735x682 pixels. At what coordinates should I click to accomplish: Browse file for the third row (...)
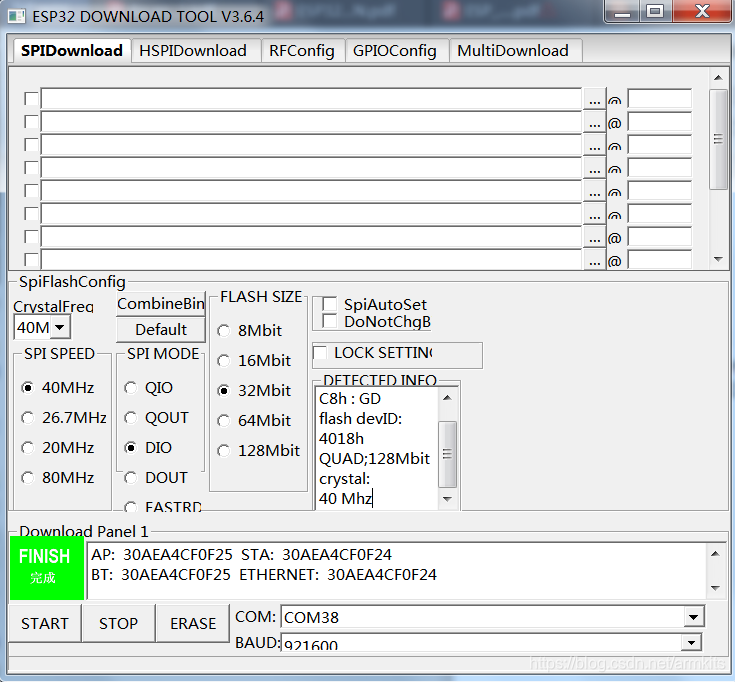[594, 145]
